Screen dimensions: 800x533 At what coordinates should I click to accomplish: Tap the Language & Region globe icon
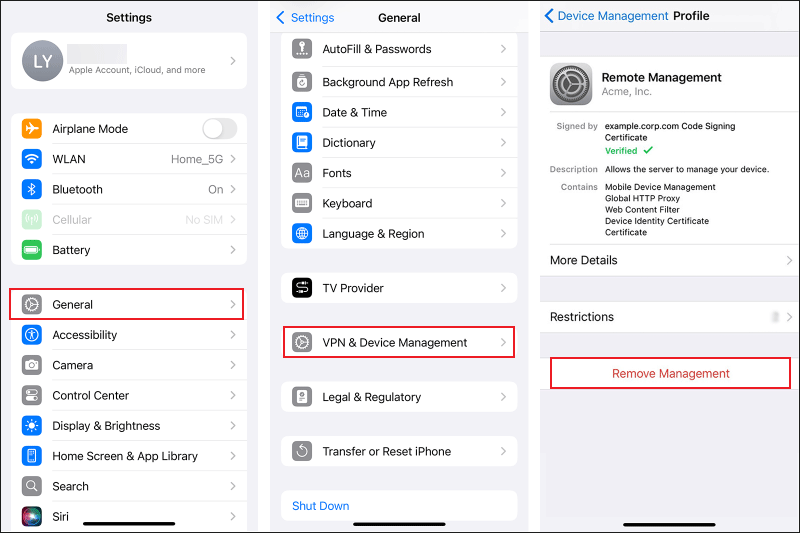tap(302, 234)
